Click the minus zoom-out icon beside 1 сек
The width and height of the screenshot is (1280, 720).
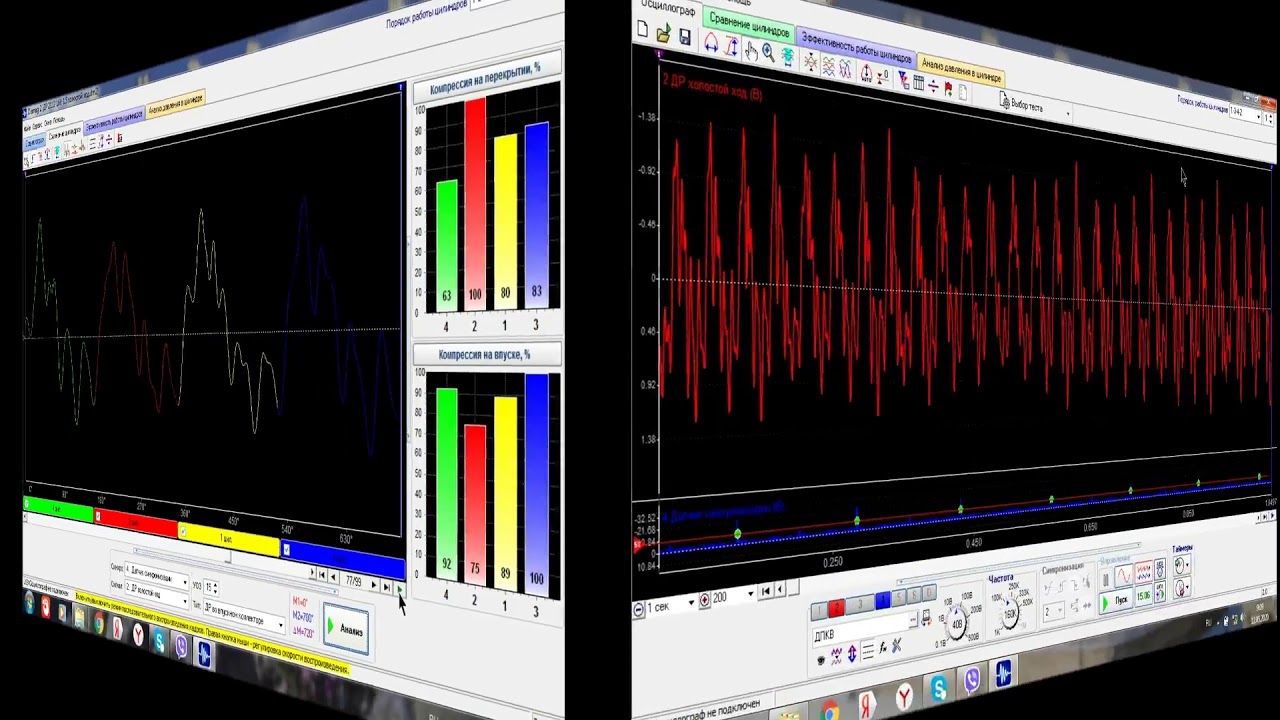(x=639, y=609)
